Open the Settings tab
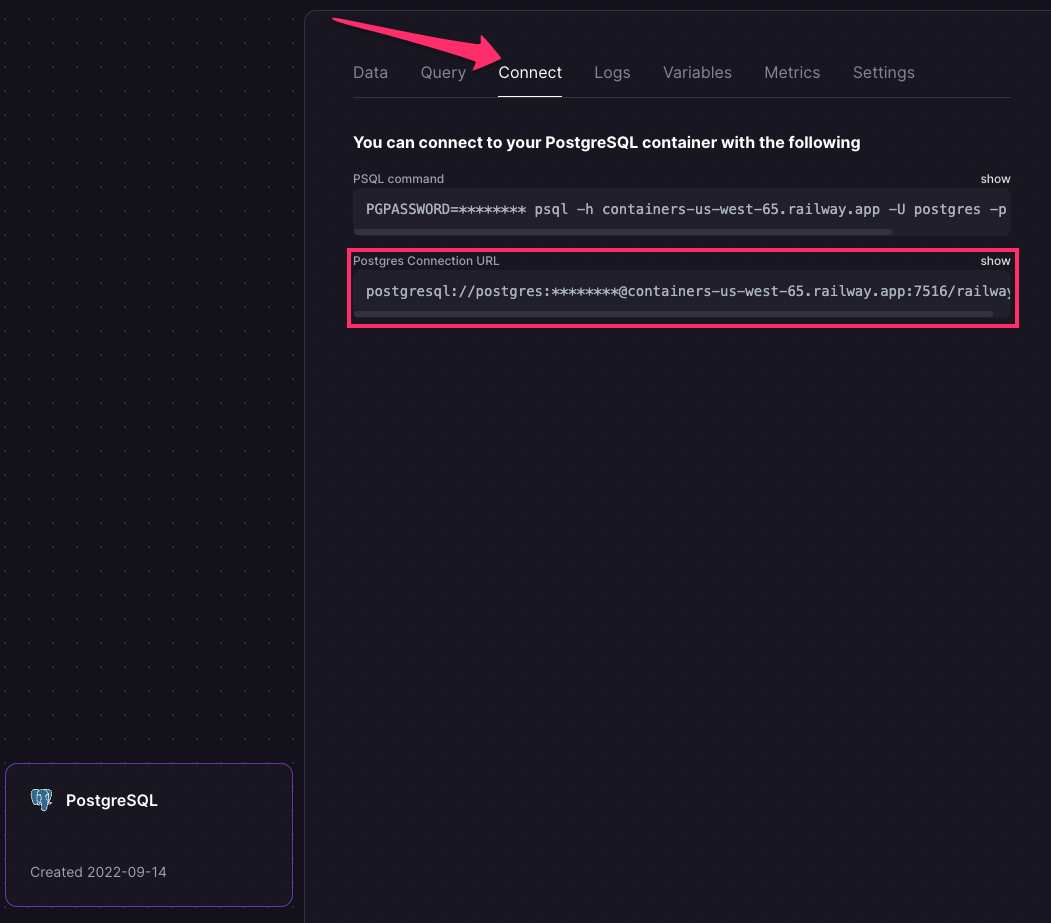This screenshot has height=923, width=1051. (884, 72)
